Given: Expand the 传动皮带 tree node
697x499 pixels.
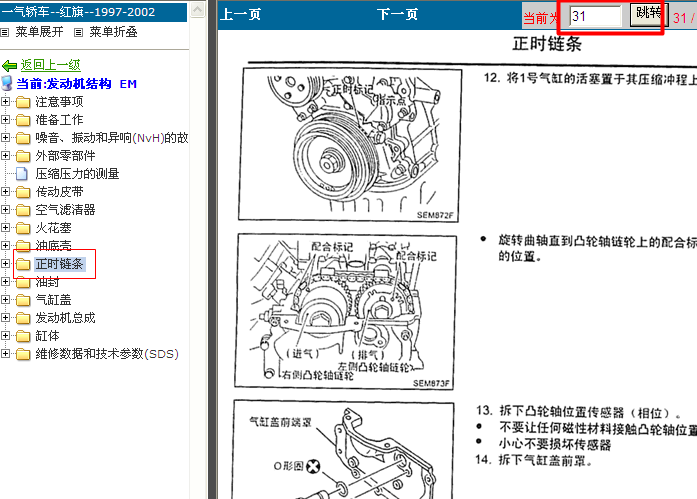Looking at the screenshot, I should point(5,192).
